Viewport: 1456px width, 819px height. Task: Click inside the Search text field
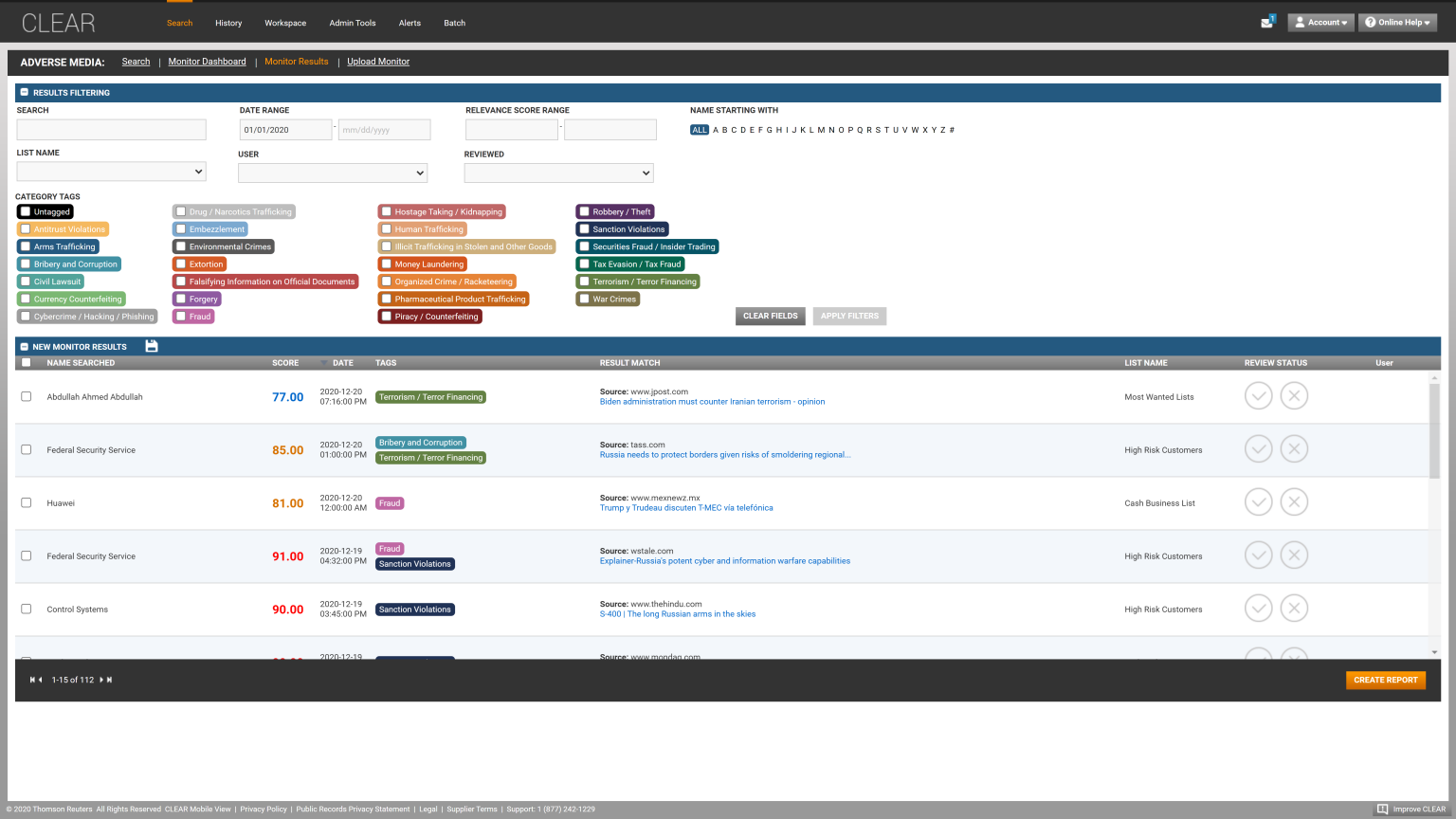111,129
